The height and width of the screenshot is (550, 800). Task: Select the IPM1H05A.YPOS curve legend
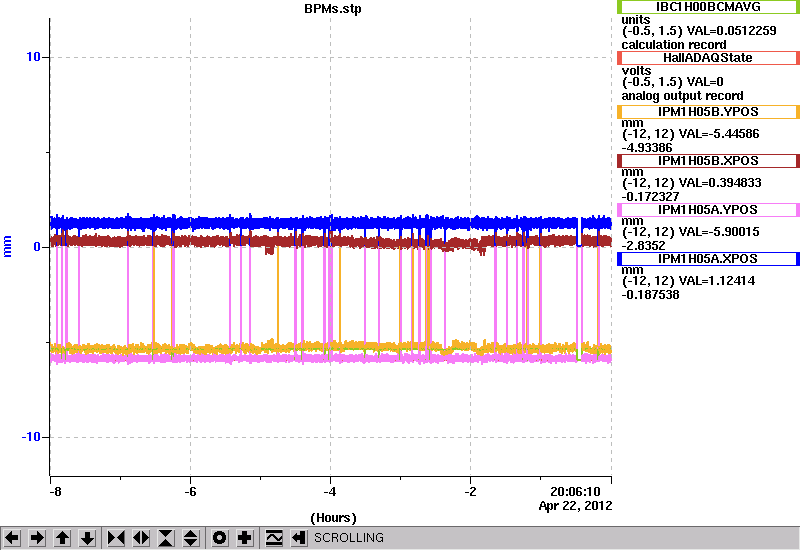click(x=708, y=210)
